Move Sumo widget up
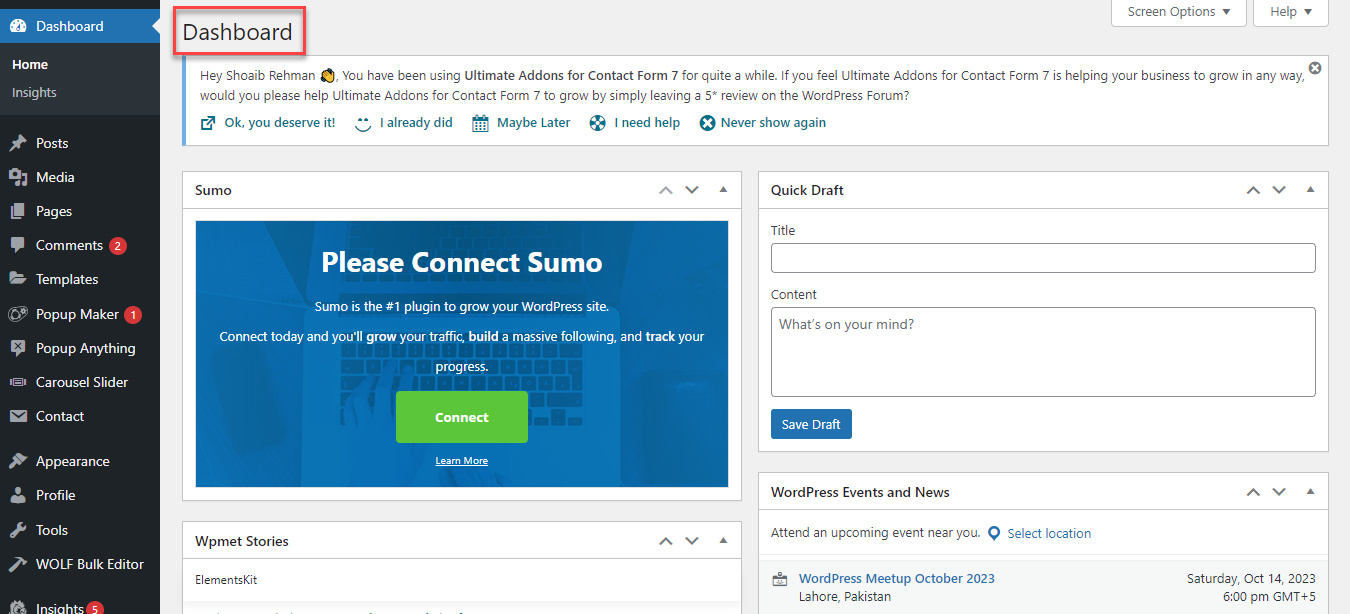1350x614 pixels. (666, 190)
